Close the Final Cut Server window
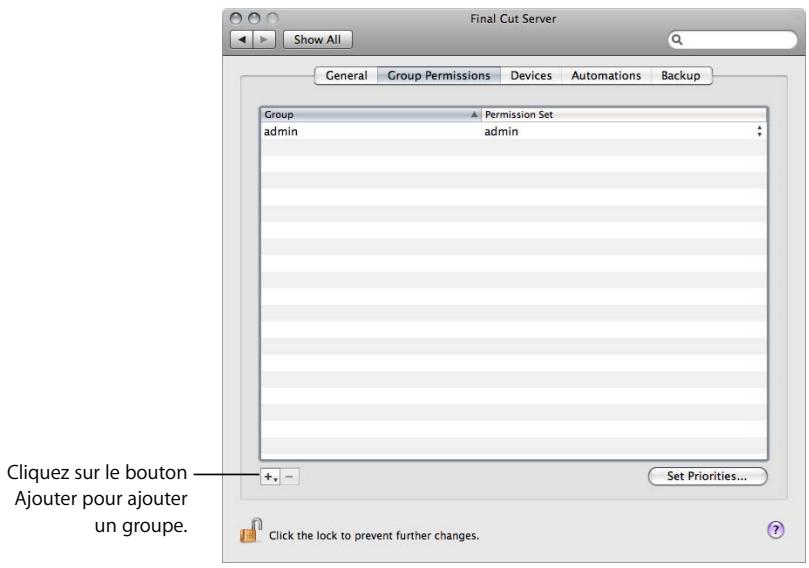Screen dimensions: 809x568 [236, 19]
